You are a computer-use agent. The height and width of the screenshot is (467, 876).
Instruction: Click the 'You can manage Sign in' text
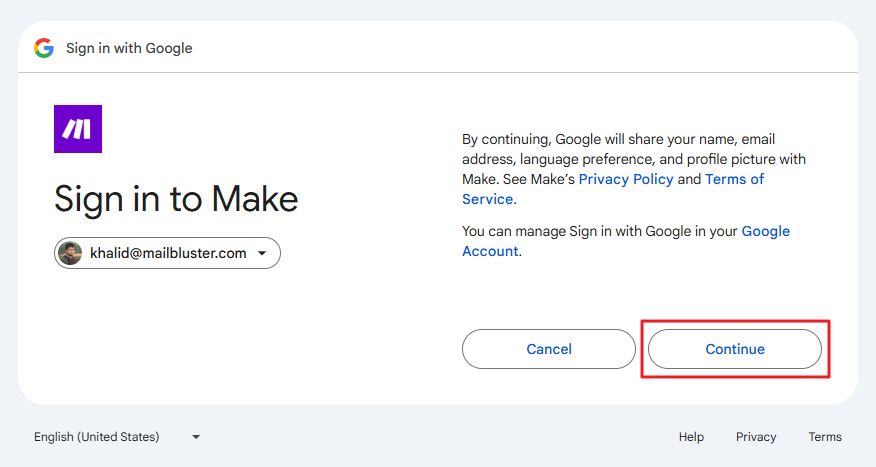pos(600,231)
